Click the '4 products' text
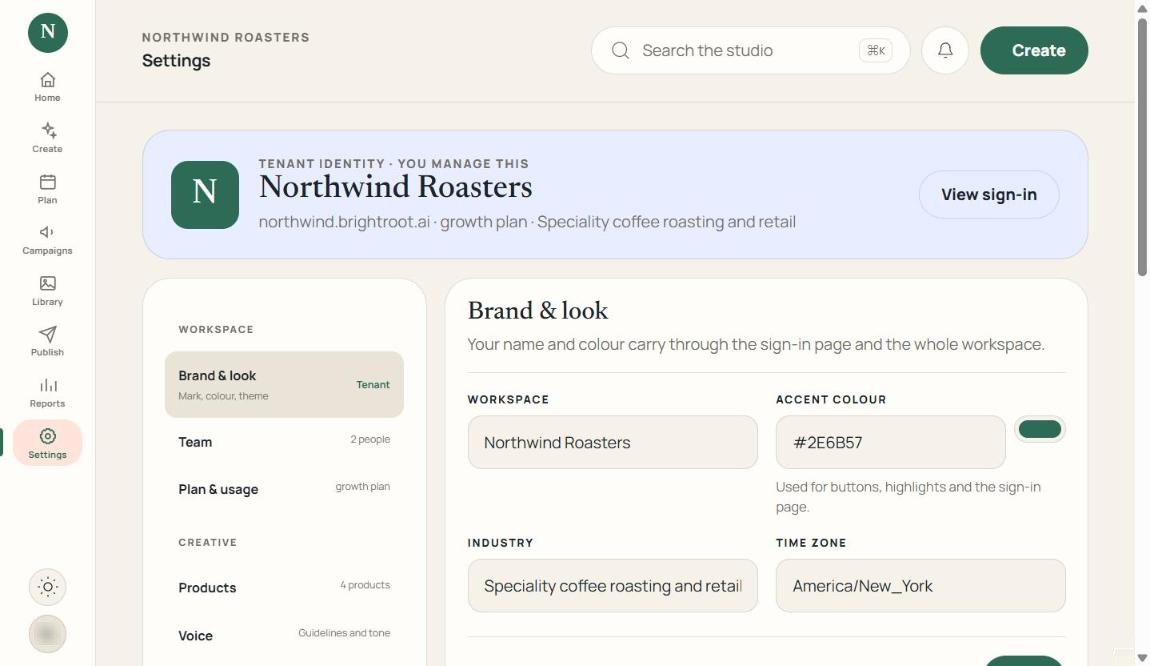Image resolution: width=1150 pixels, height=666 pixels. (x=365, y=585)
